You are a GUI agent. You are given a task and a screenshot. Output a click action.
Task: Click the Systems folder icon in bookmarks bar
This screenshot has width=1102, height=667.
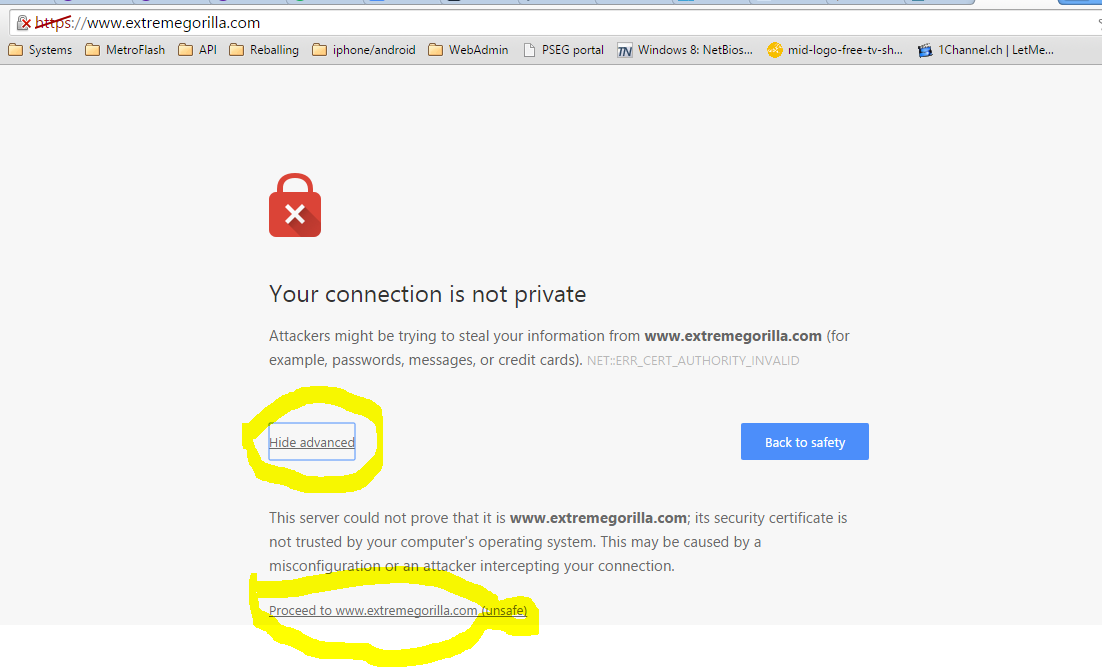pos(15,50)
